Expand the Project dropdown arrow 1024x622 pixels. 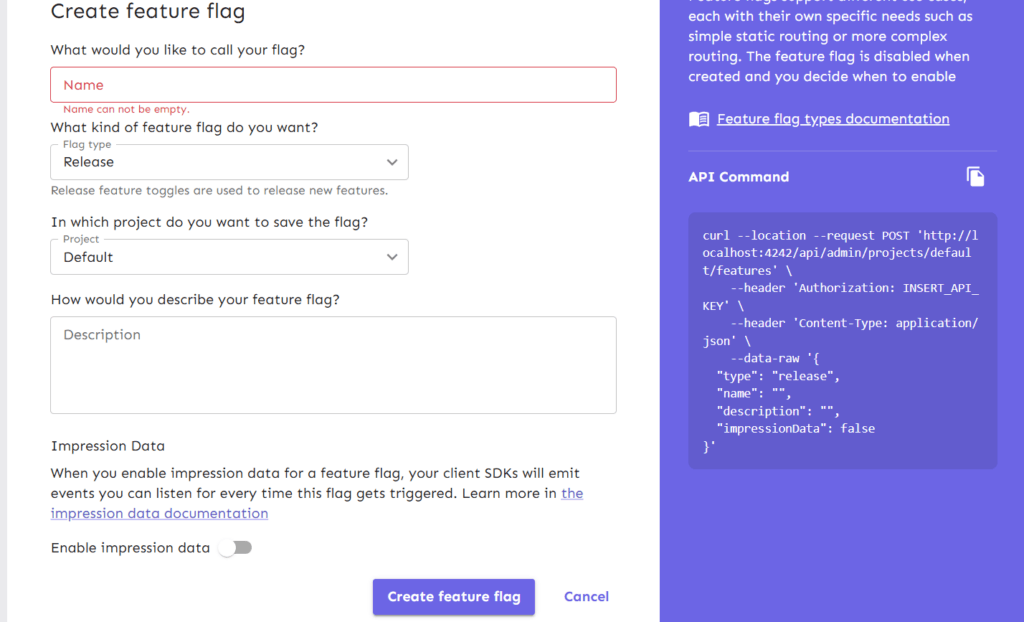[391, 257]
